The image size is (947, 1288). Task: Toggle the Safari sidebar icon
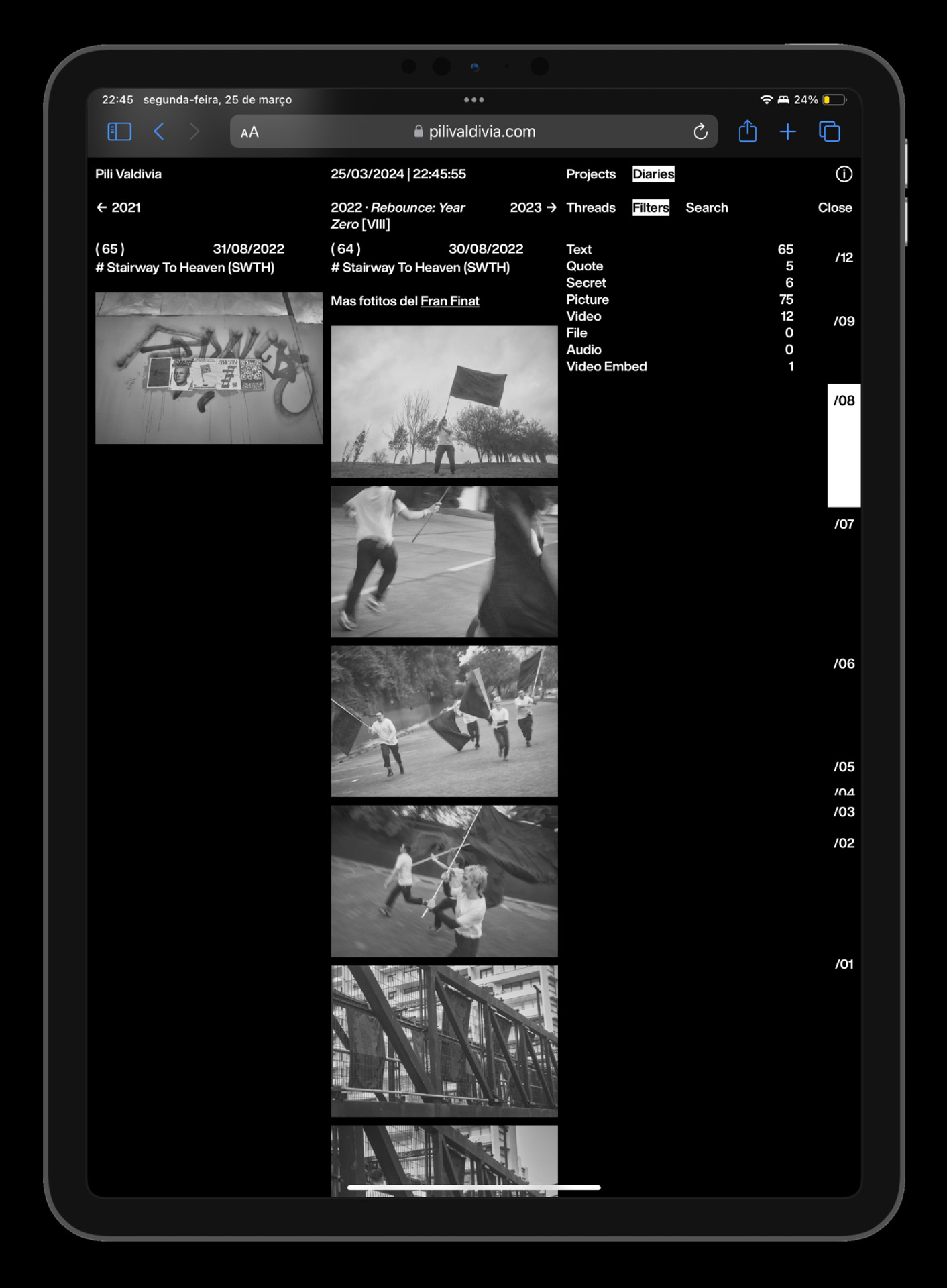[119, 131]
